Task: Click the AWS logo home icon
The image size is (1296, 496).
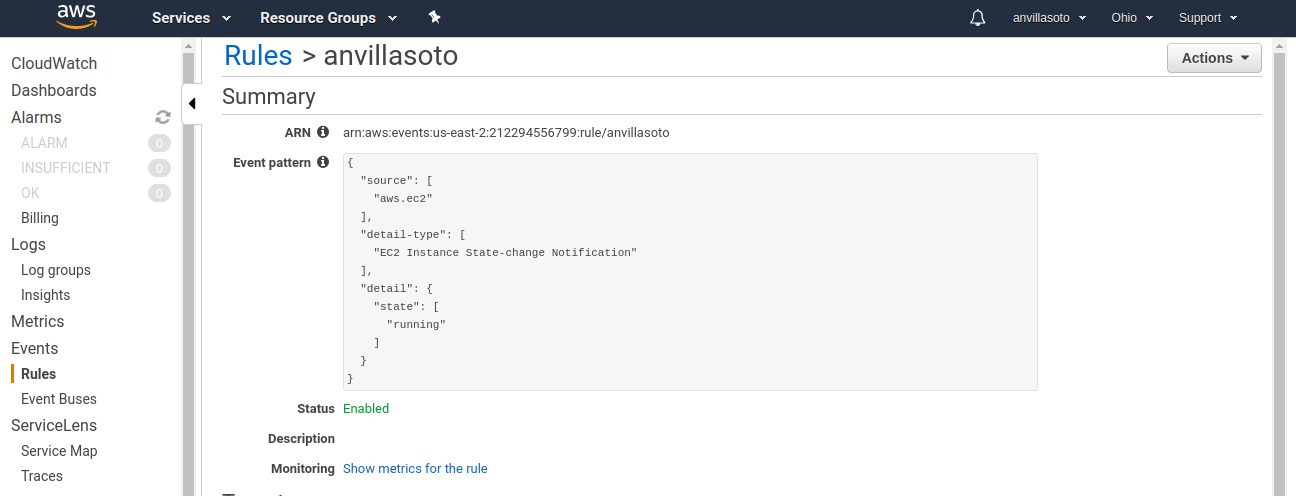Action: click(x=76, y=17)
